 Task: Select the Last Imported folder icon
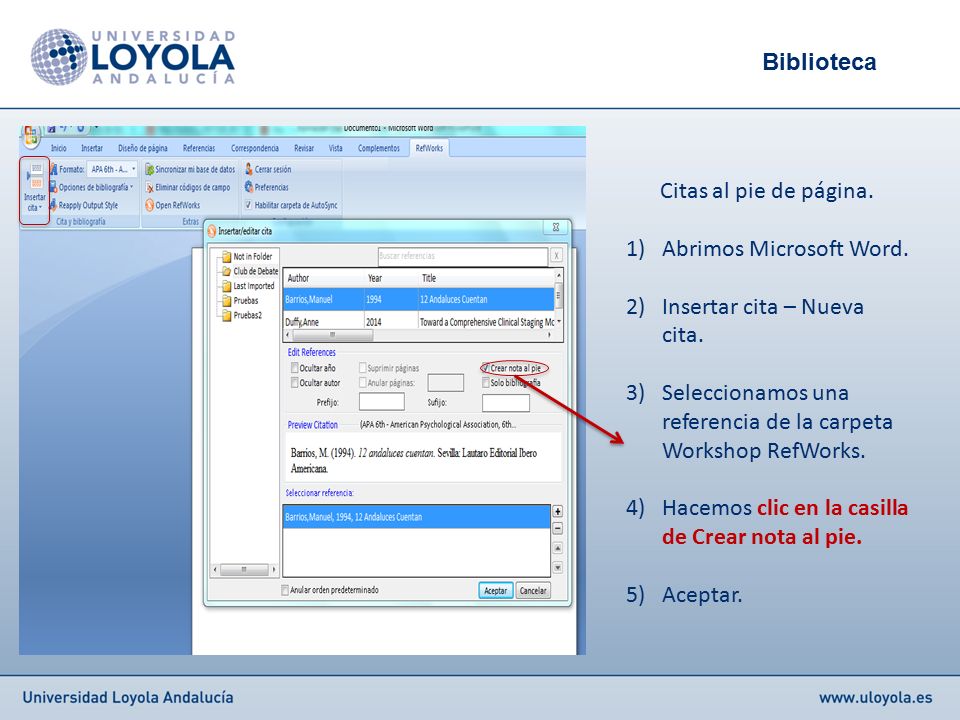227,286
